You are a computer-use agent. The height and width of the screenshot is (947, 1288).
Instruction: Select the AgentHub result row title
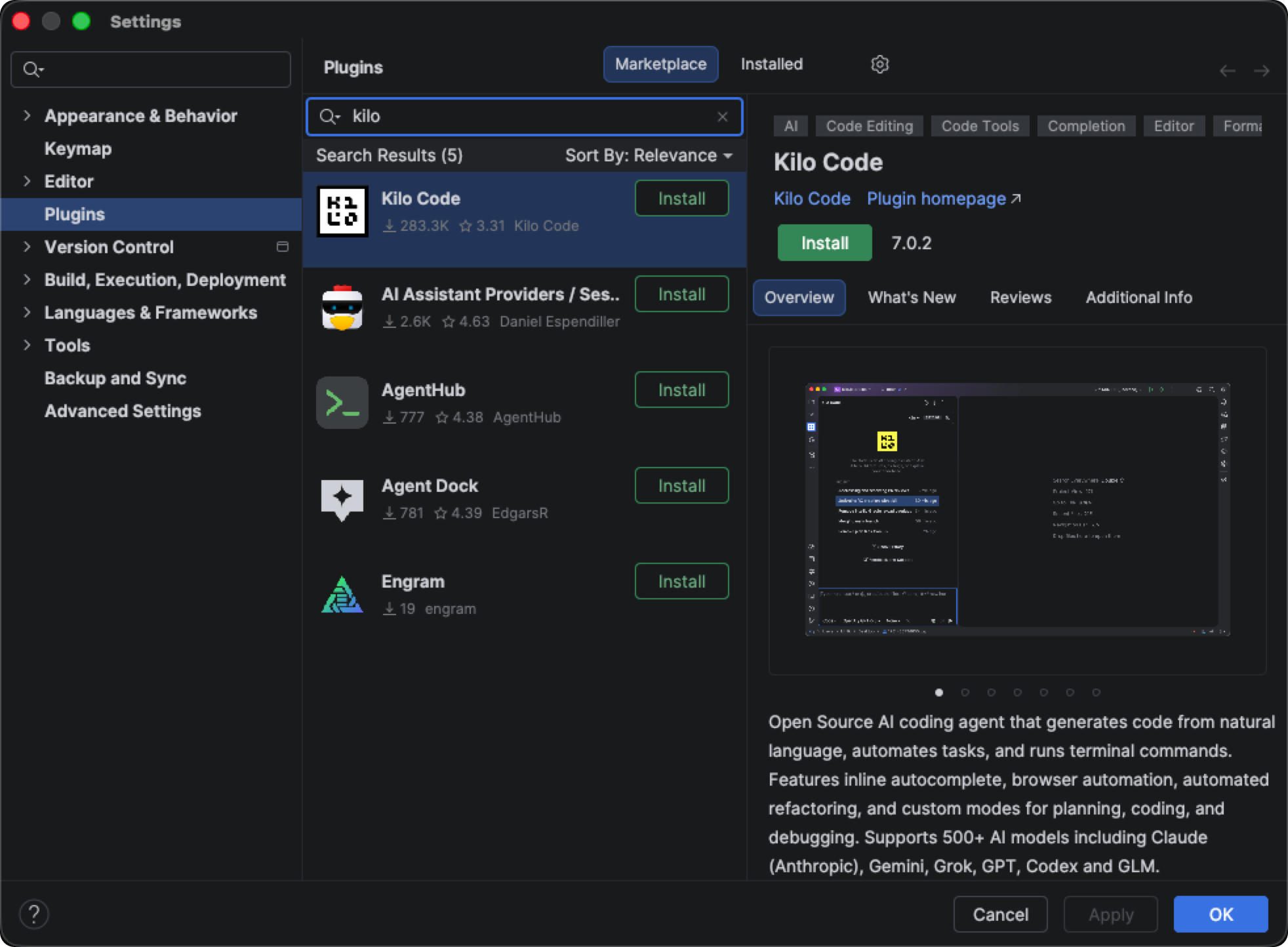tap(423, 390)
